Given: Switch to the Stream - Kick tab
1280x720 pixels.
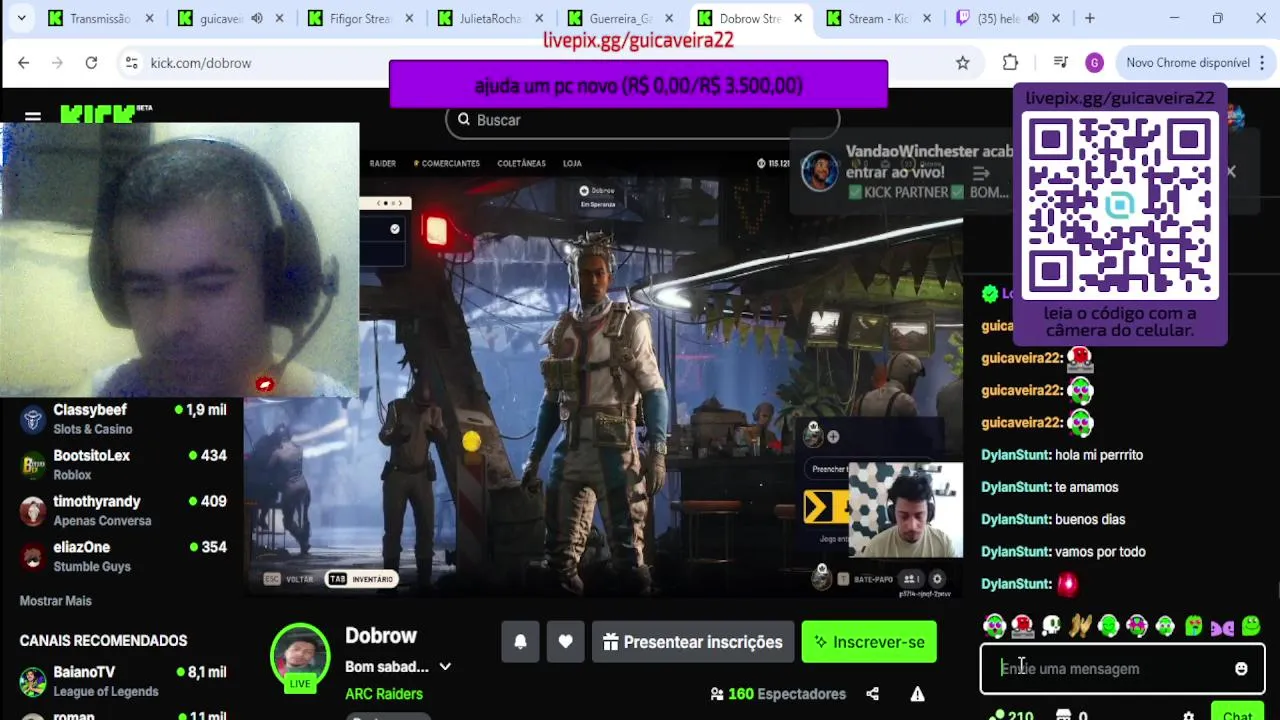Looking at the screenshot, I should (880, 18).
